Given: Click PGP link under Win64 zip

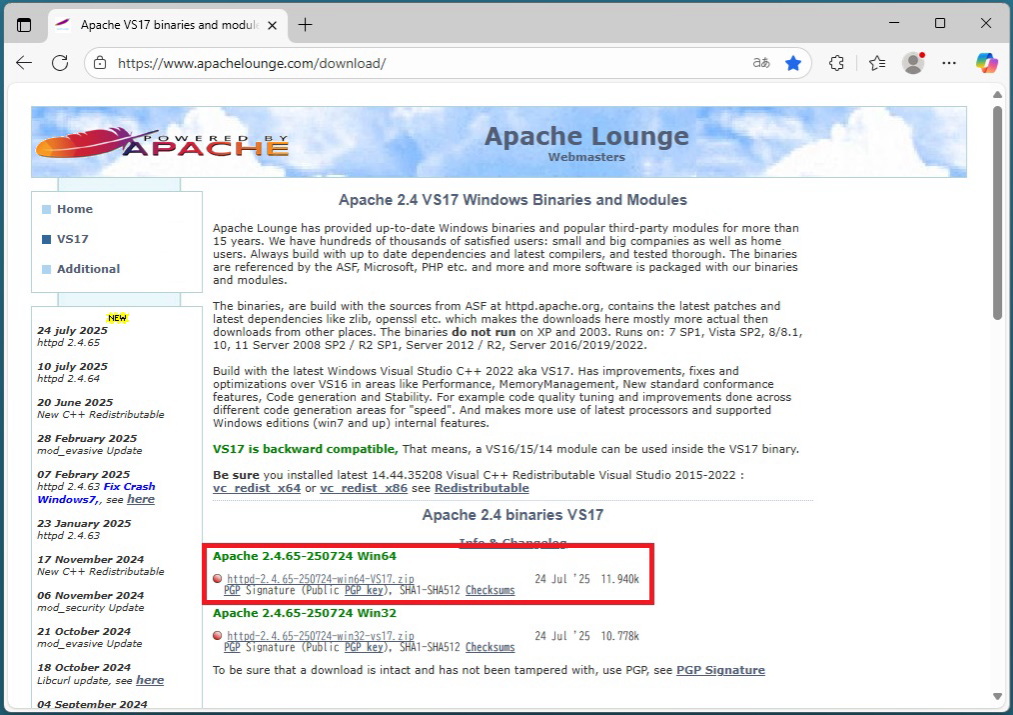Looking at the screenshot, I should click(232, 590).
